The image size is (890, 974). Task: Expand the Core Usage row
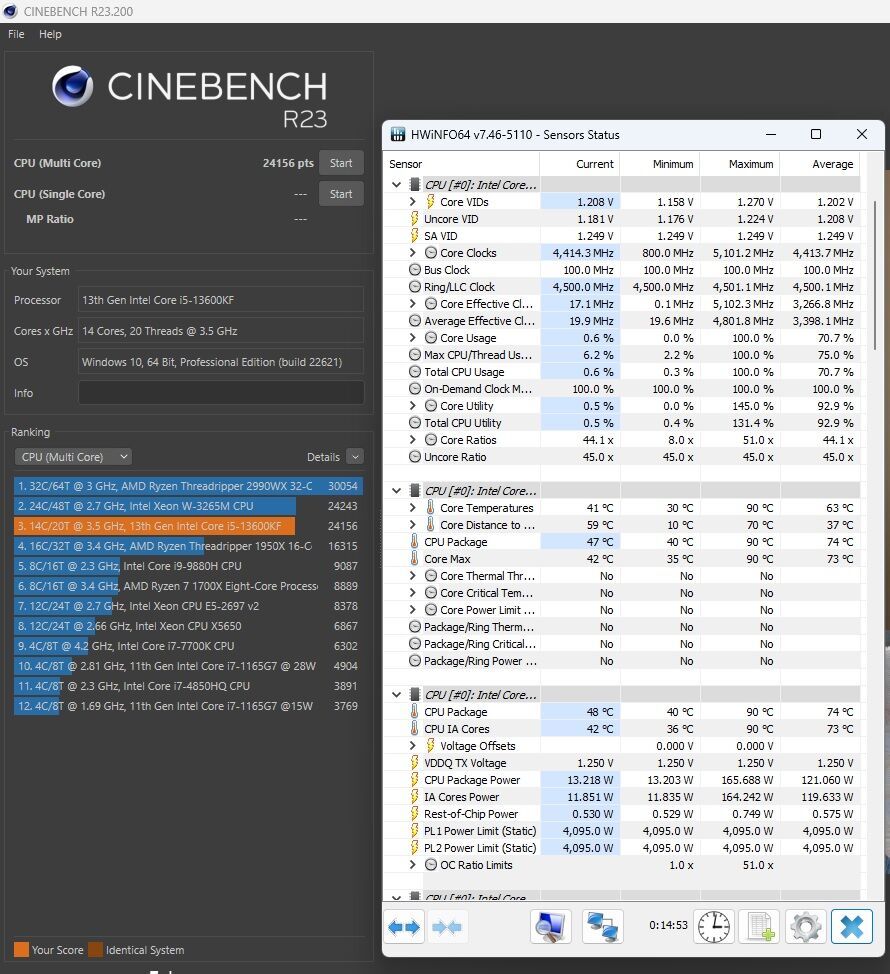(x=412, y=338)
